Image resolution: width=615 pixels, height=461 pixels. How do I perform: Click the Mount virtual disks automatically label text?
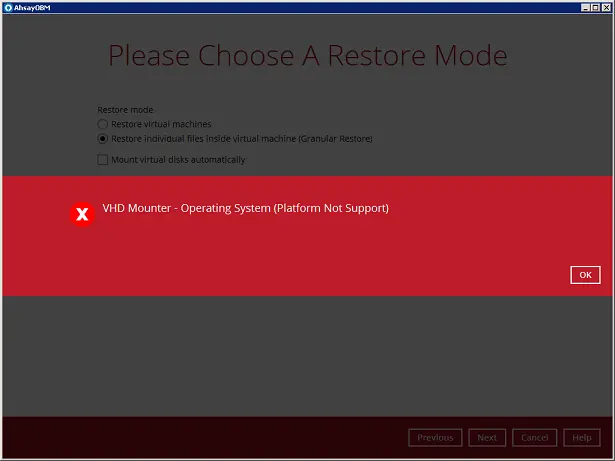(x=178, y=159)
